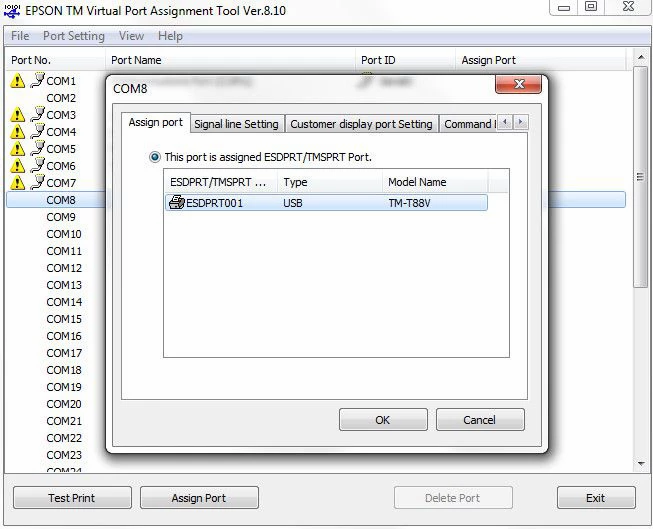Click the COM1 warning icon
This screenshot has width=653, height=529.
(x=18, y=81)
